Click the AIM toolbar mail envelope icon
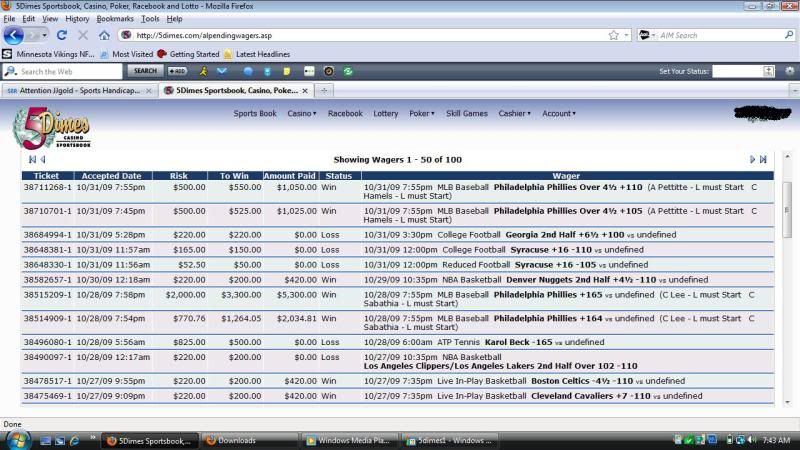This screenshot has width=800, height=450. [222, 71]
